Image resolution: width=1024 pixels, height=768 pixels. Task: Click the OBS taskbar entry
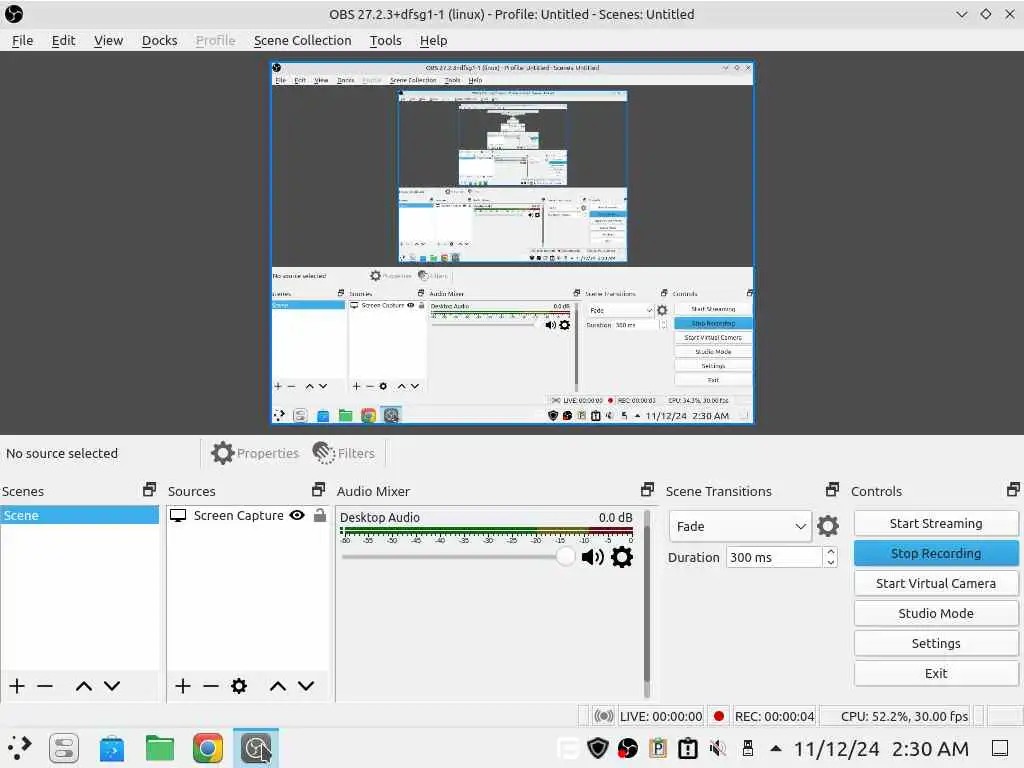(256, 748)
